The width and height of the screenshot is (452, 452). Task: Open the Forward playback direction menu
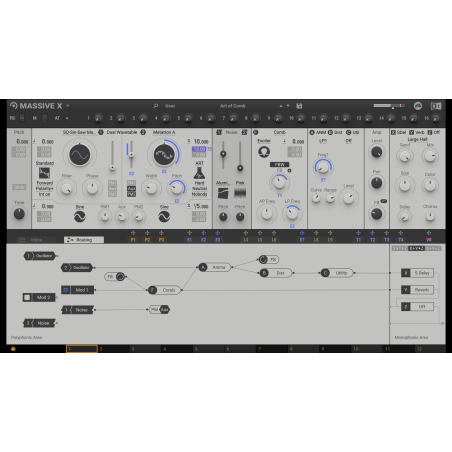click(x=45, y=183)
